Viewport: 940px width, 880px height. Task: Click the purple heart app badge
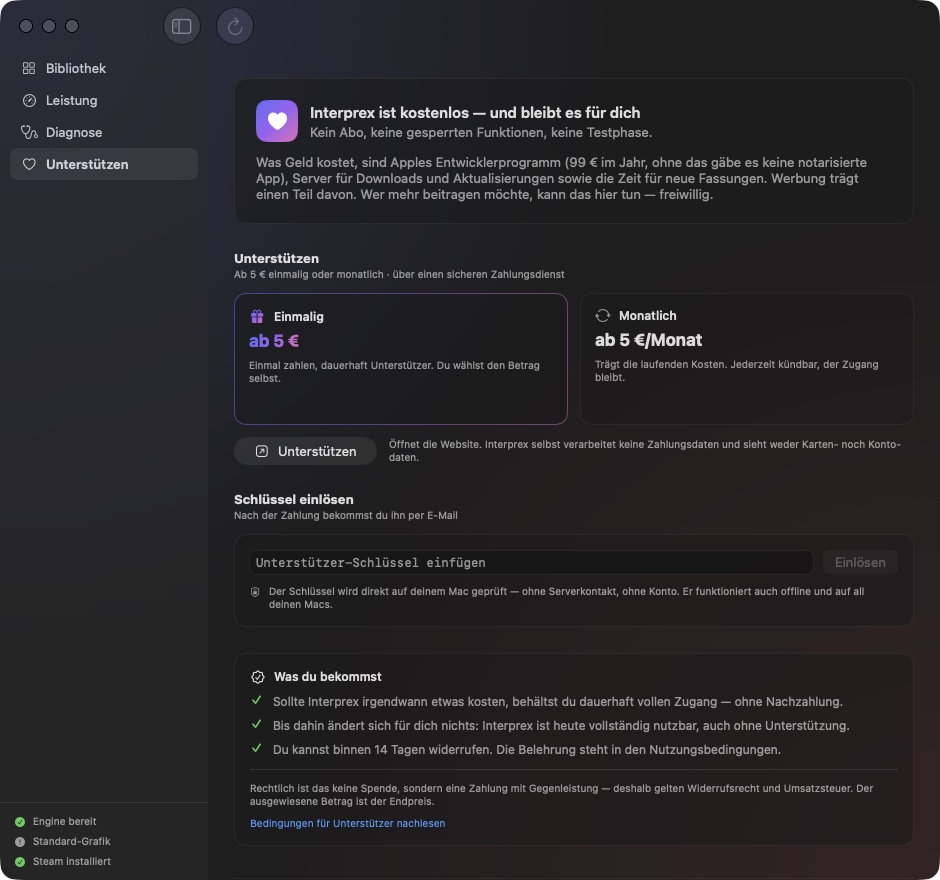tap(277, 121)
